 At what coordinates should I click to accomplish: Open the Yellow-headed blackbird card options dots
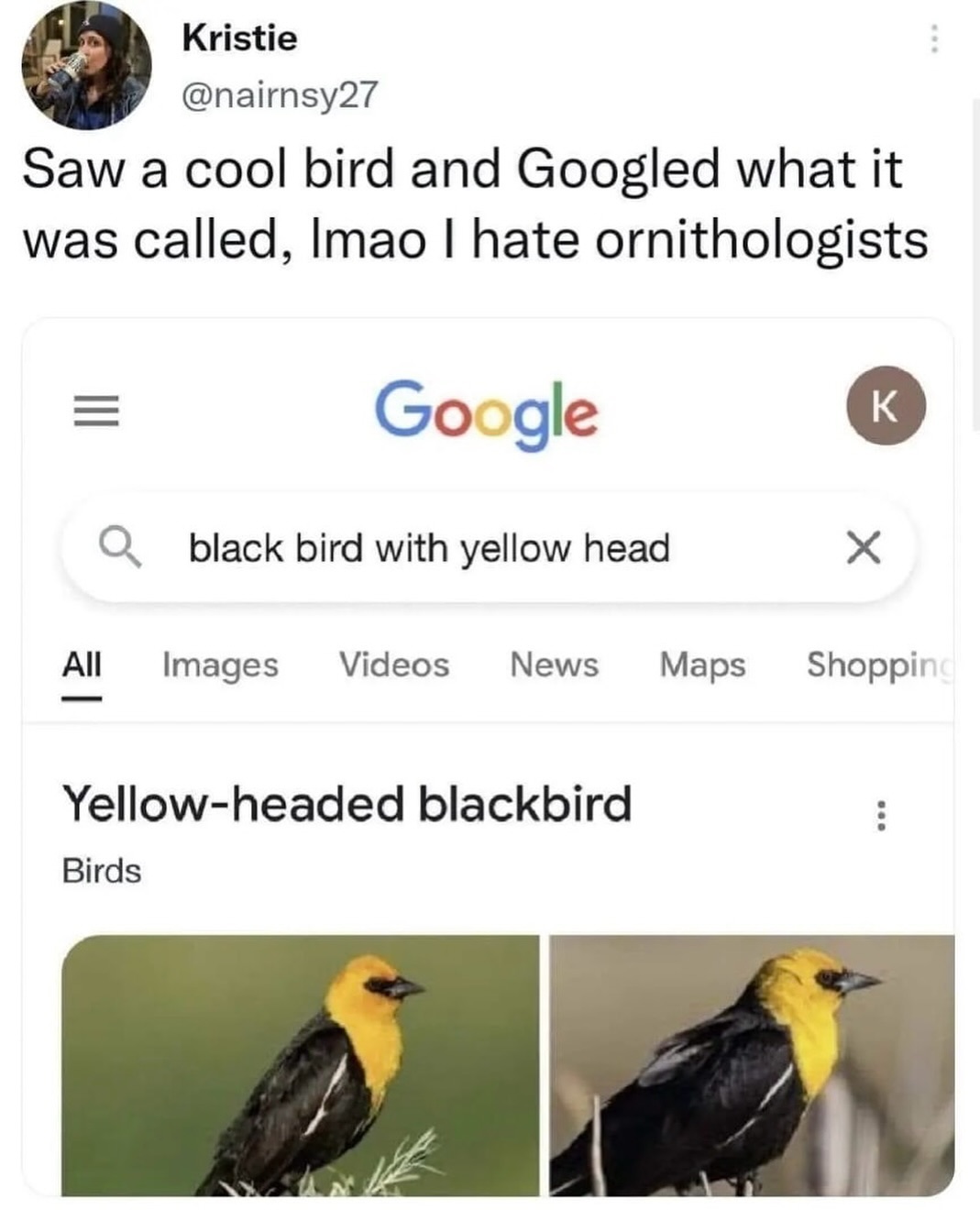[880, 815]
